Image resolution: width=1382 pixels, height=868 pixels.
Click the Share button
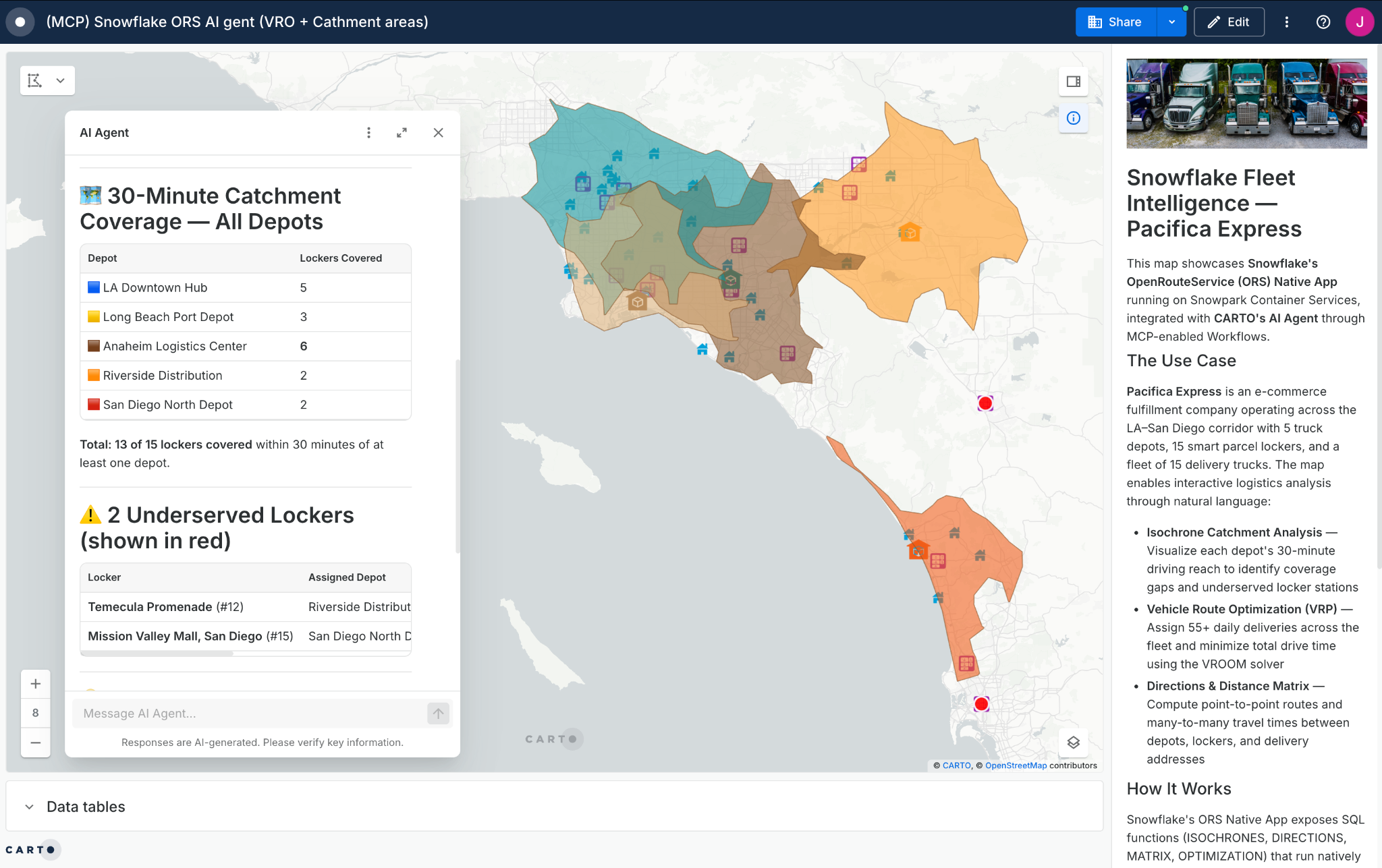pos(1116,22)
